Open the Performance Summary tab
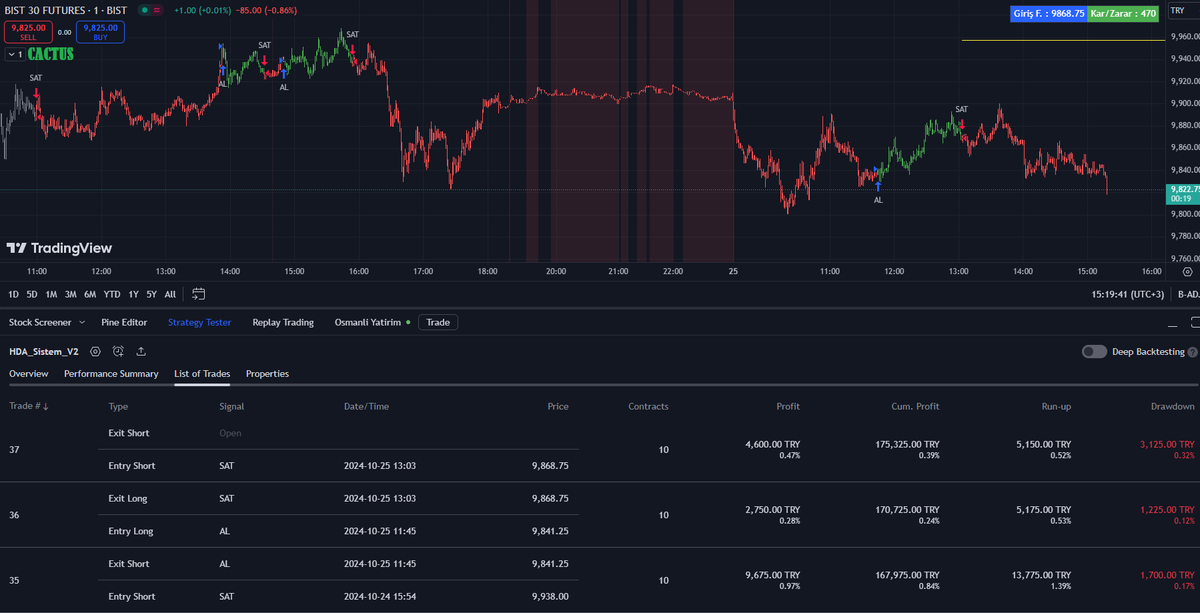The image size is (1200, 613). tap(111, 374)
